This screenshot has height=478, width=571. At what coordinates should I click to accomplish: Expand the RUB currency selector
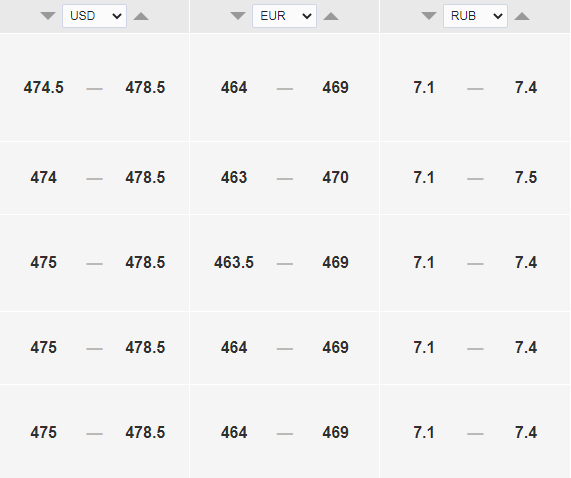click(x=475, y=16)
